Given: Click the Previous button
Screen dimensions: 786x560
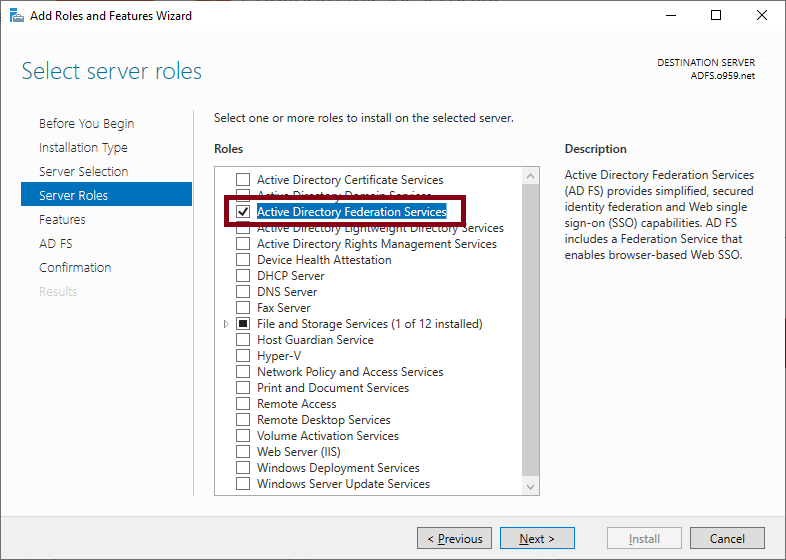Looking at the screenshot, I should 455,538.
